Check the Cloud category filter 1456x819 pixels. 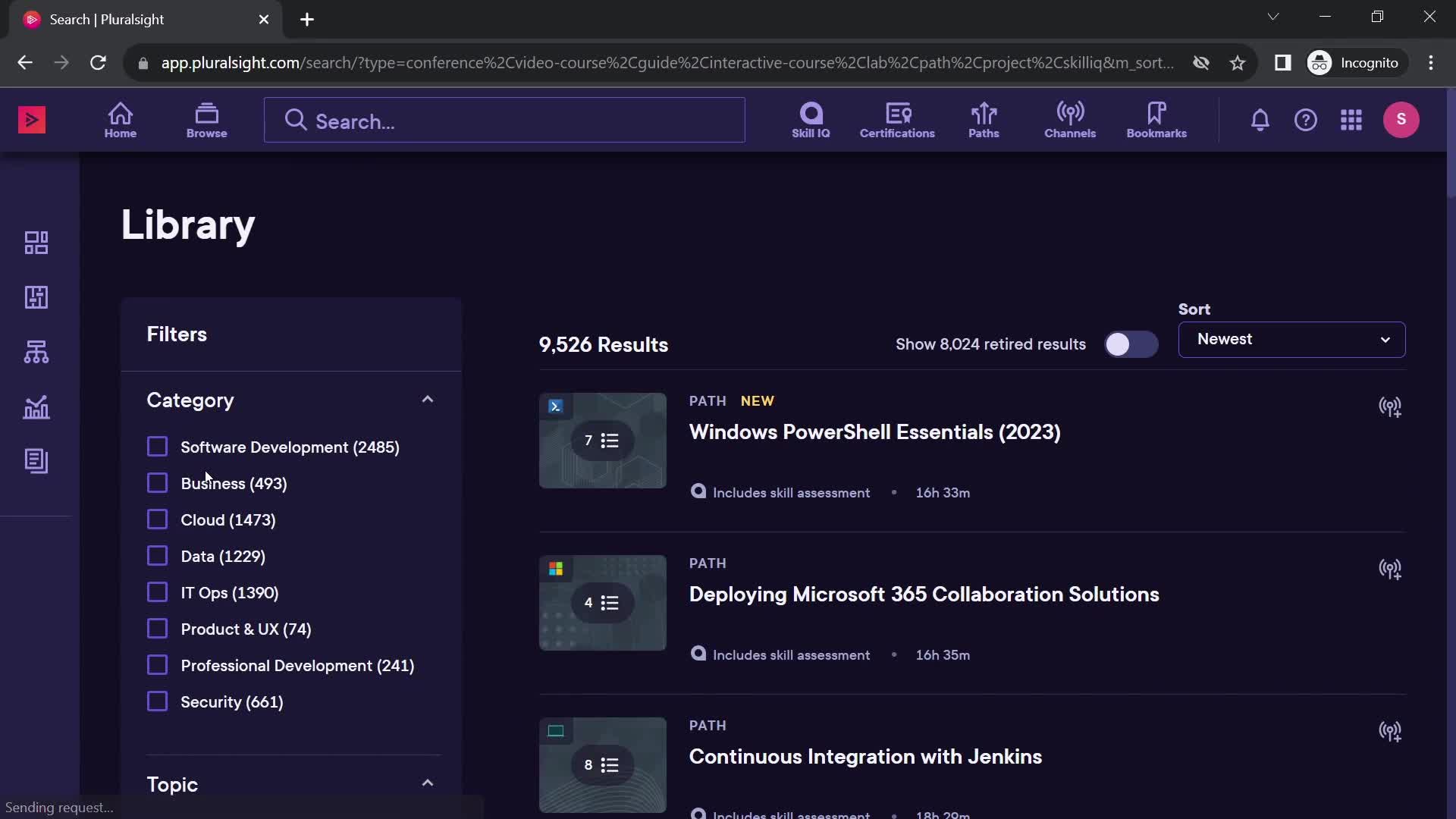point(157,519)
